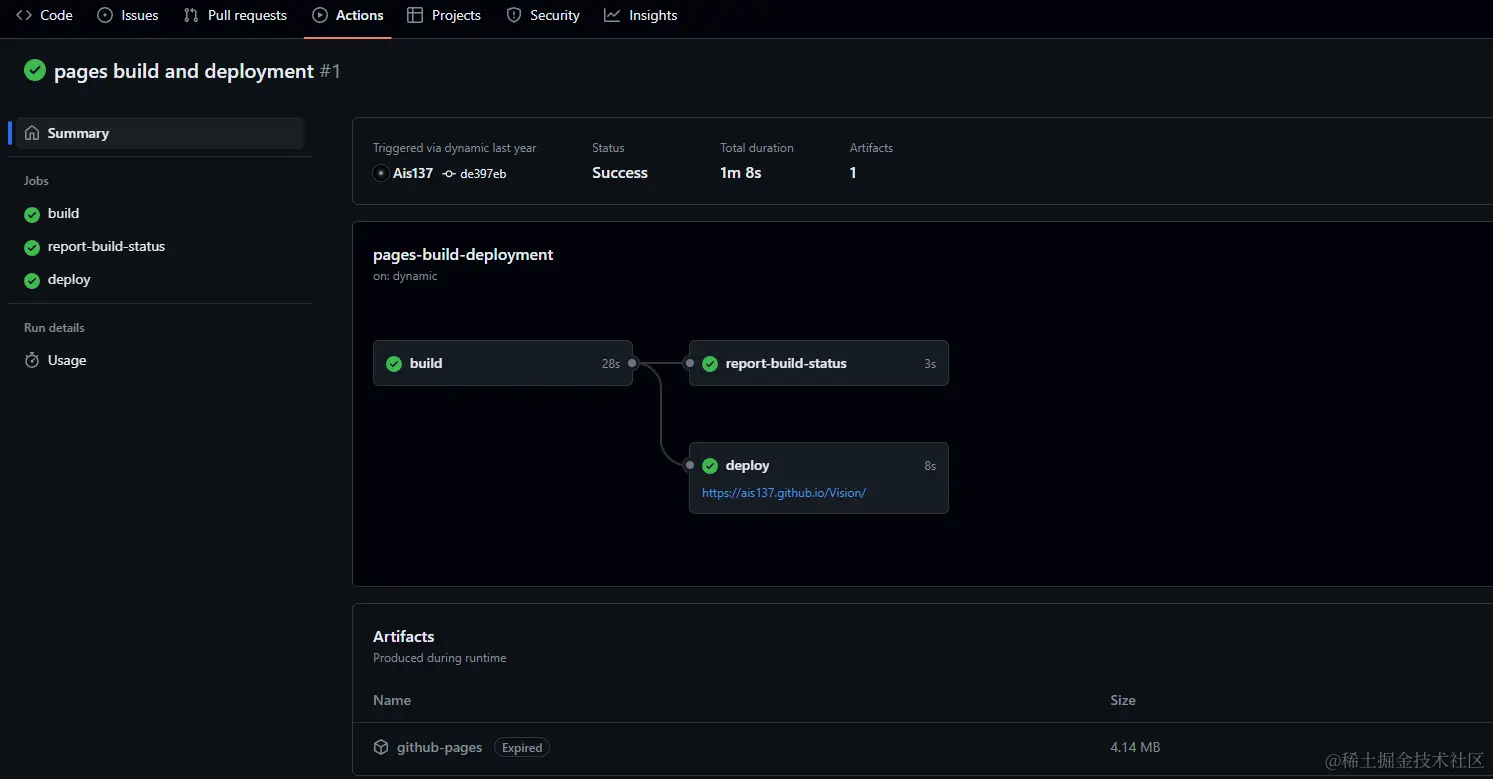Click the check icon beside sidebar report-build-status
This screenshot has width=1493, height=779.
pyautogui.click(x=32, y=247)
